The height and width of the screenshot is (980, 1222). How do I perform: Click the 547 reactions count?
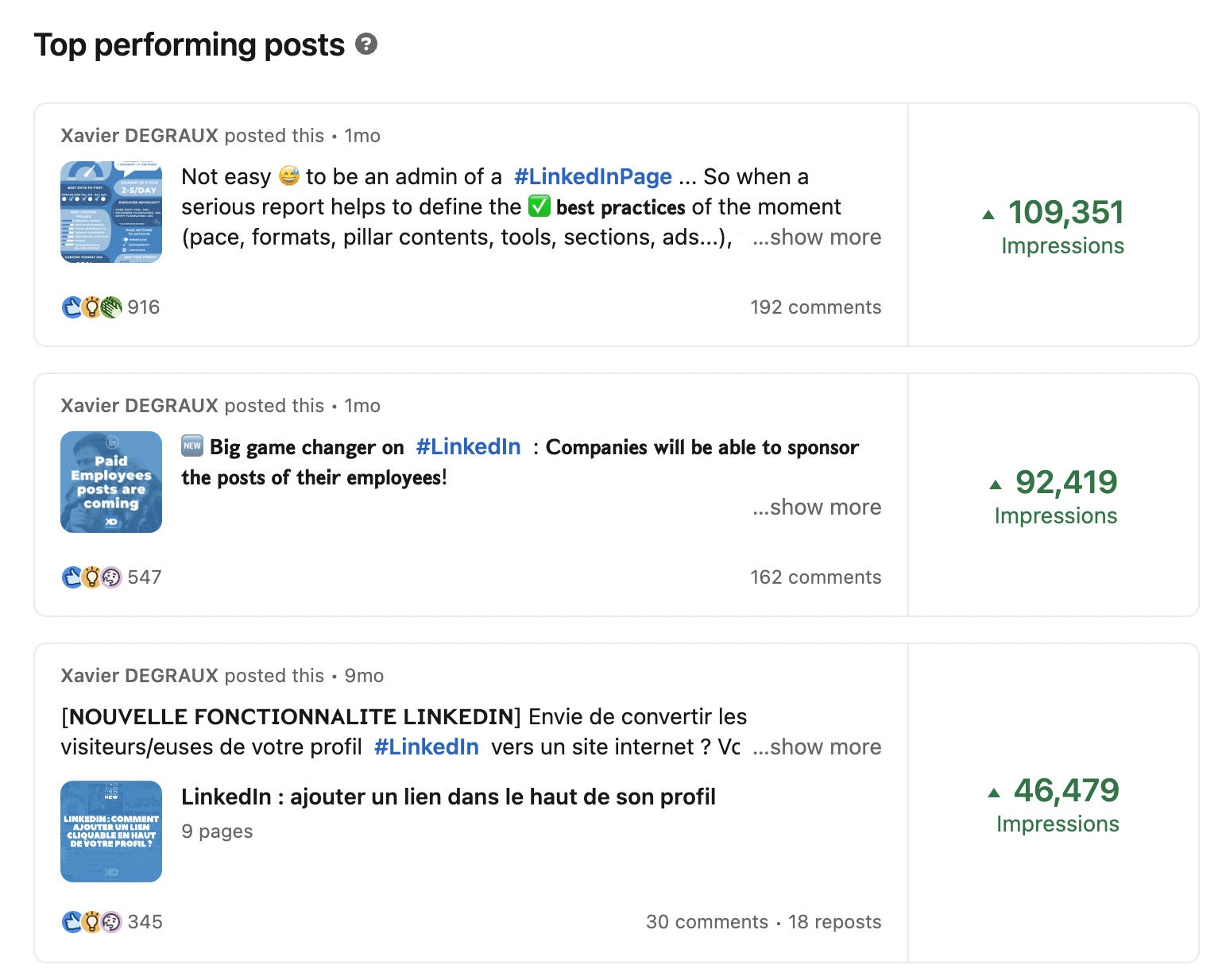click(145, 577)
